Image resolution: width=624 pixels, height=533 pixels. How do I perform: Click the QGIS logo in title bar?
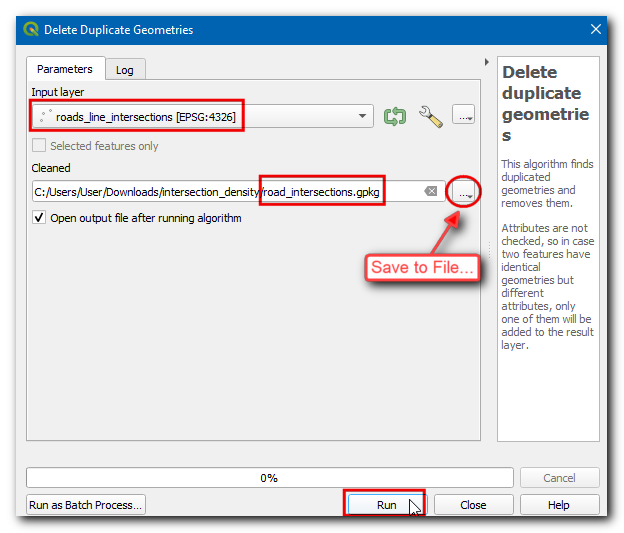point(30,30)
